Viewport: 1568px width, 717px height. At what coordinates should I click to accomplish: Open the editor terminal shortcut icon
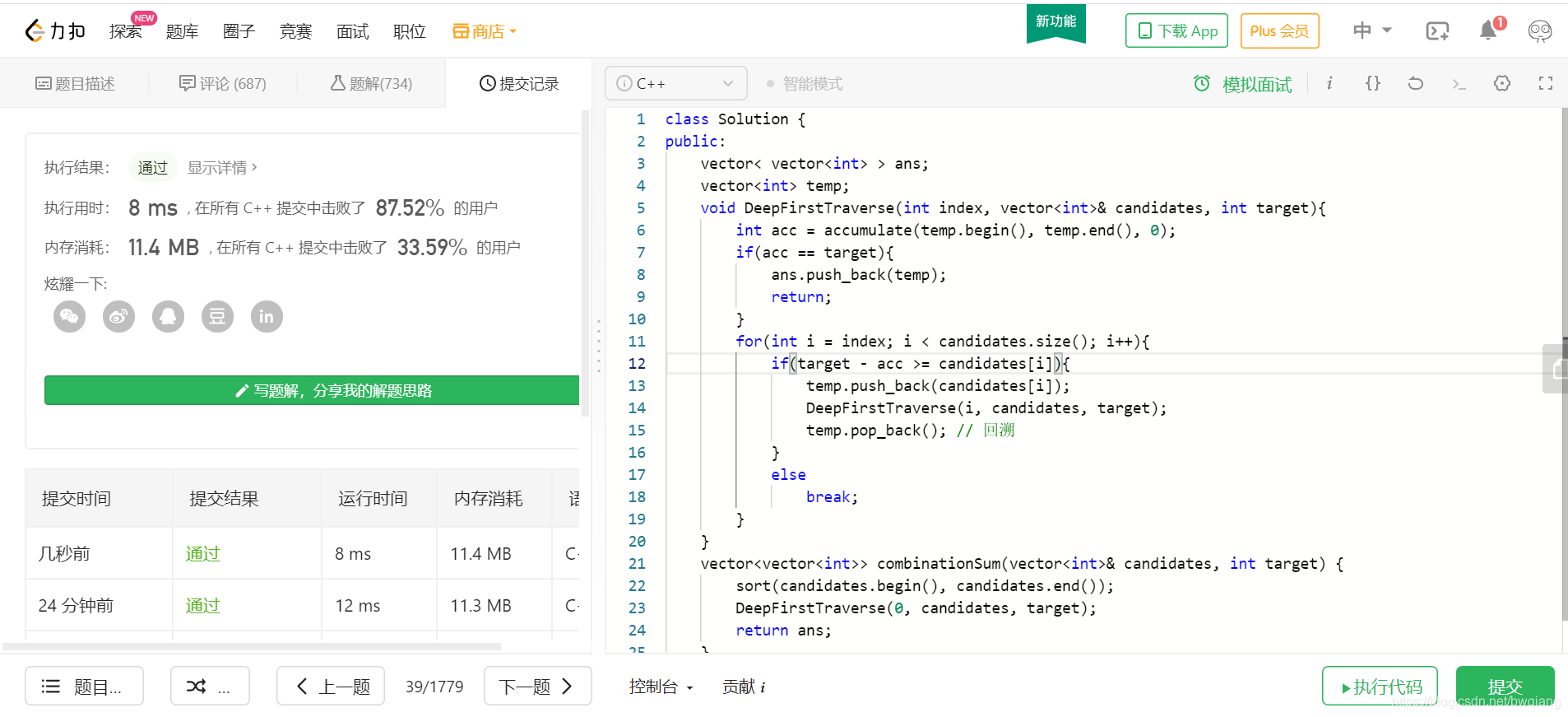coord(1459,83)
